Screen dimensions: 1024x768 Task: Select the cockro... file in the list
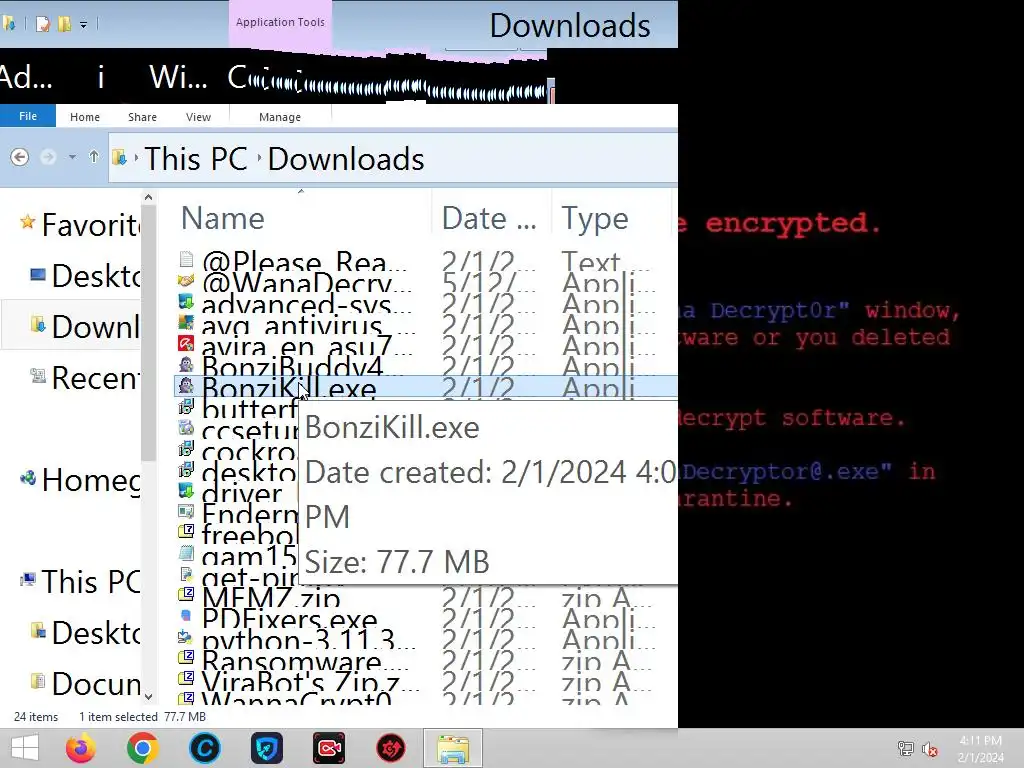pos(249,452)
